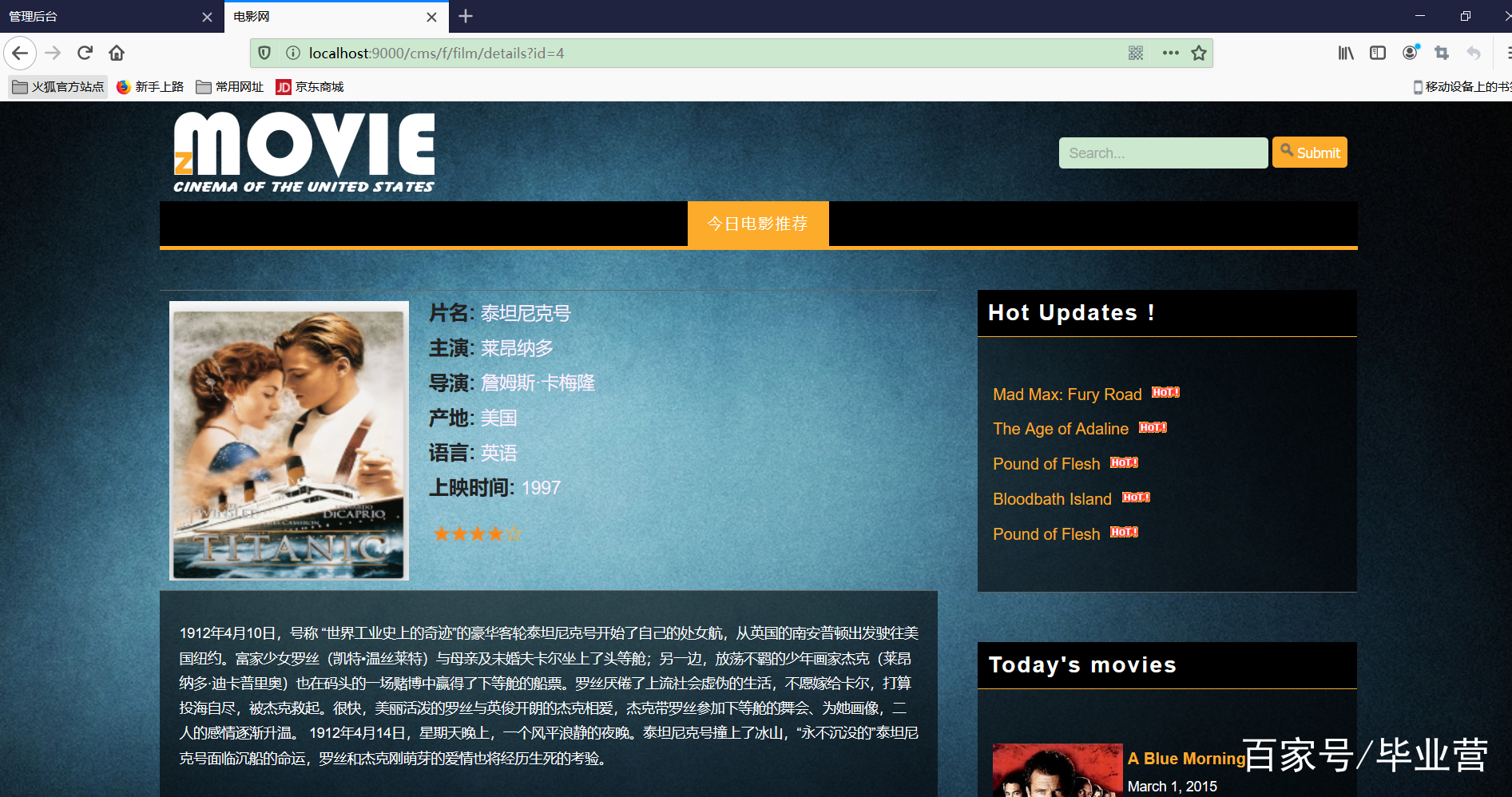Switch to the 管理后台 tab

(112, 17)
